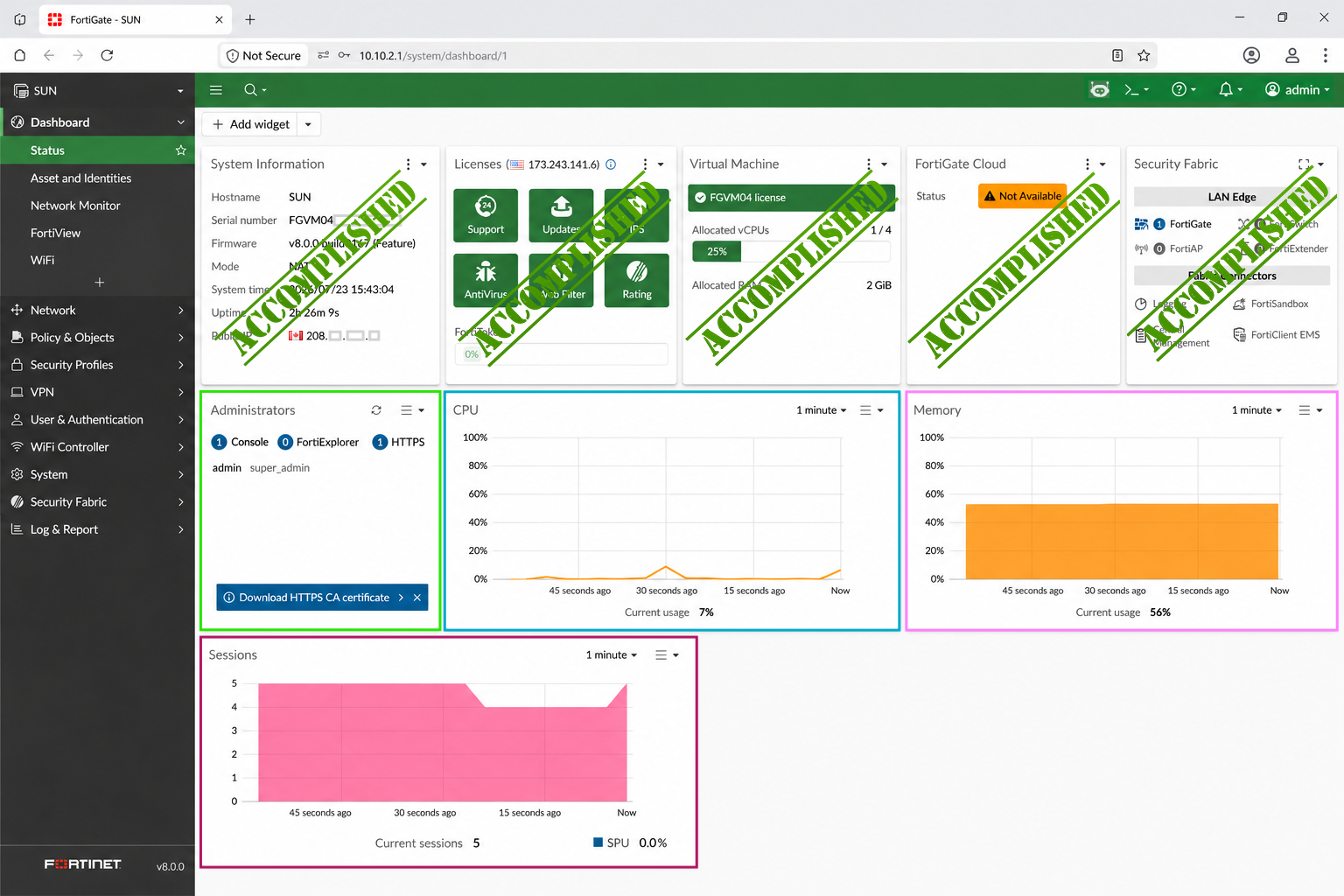Change the CPU widget 1 minute timeframe
The image size is (1344, 896).
[821, 410]
